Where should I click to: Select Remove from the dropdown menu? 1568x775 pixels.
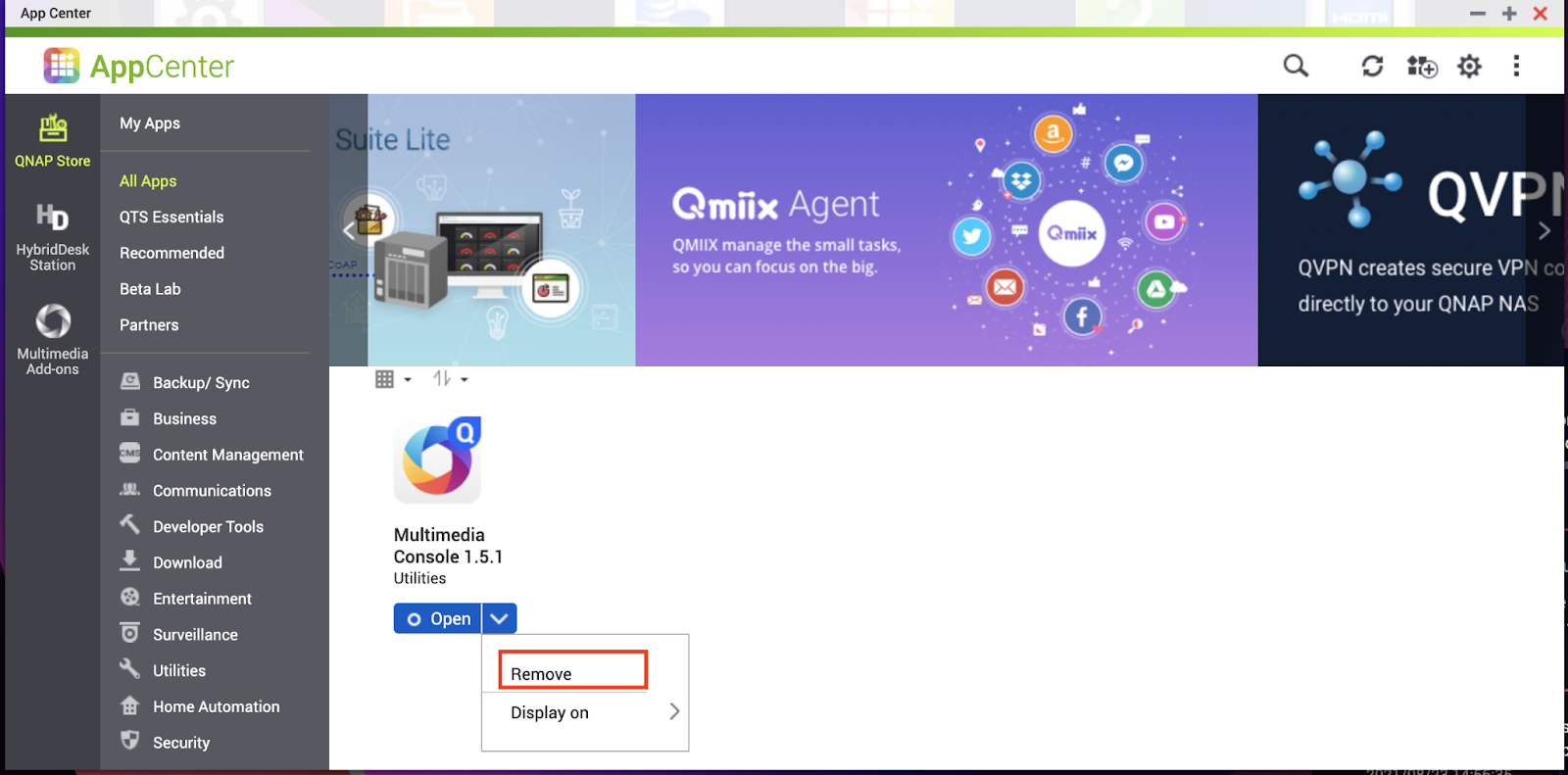pos(573,671)
